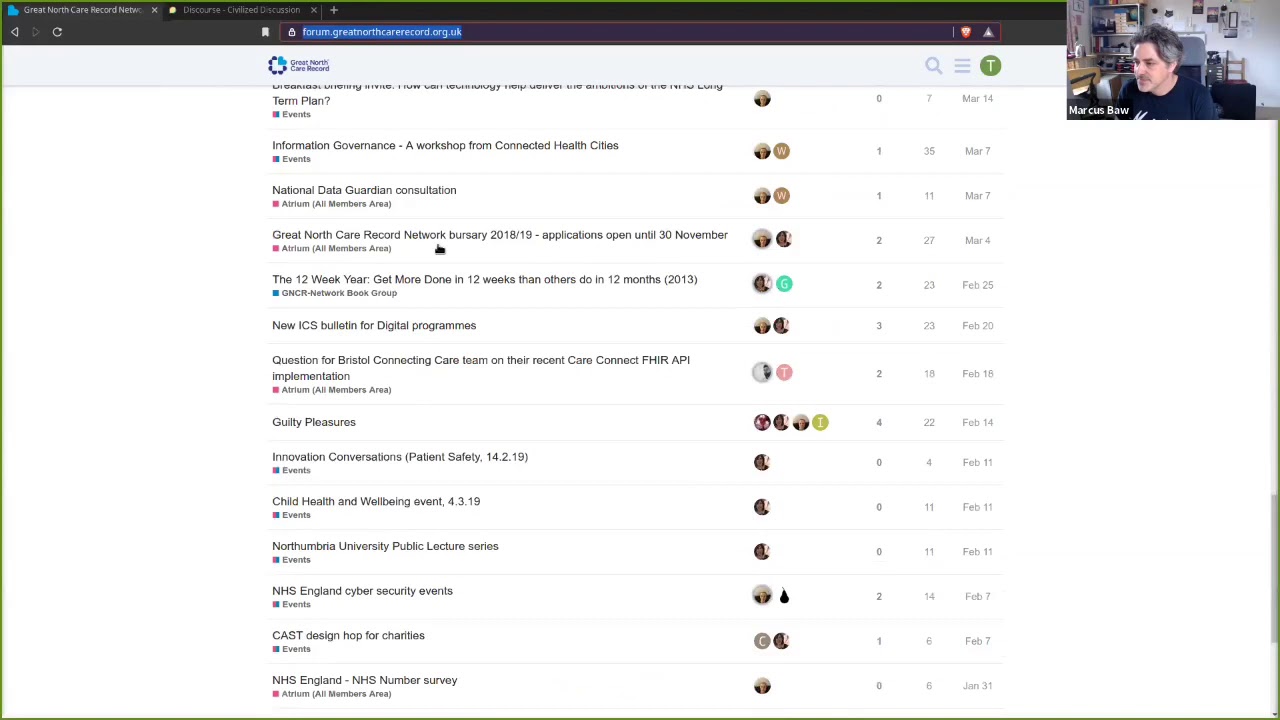This screenshot has width=1280, height=720.
Task: Open the Guilty Pleasures topic
Action: click(x=313, y=422)
